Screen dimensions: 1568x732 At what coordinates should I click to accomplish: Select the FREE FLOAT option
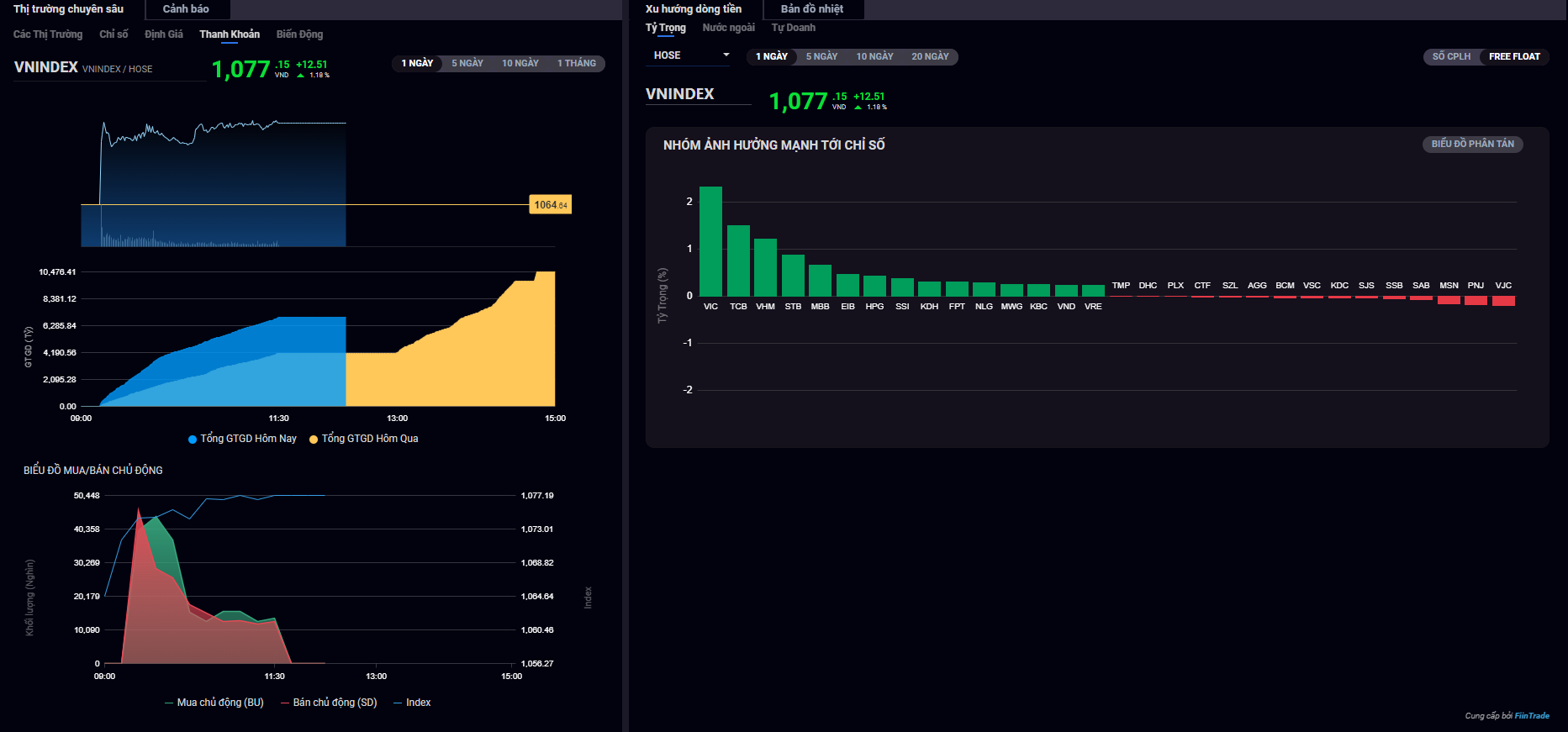point(1514,57)
